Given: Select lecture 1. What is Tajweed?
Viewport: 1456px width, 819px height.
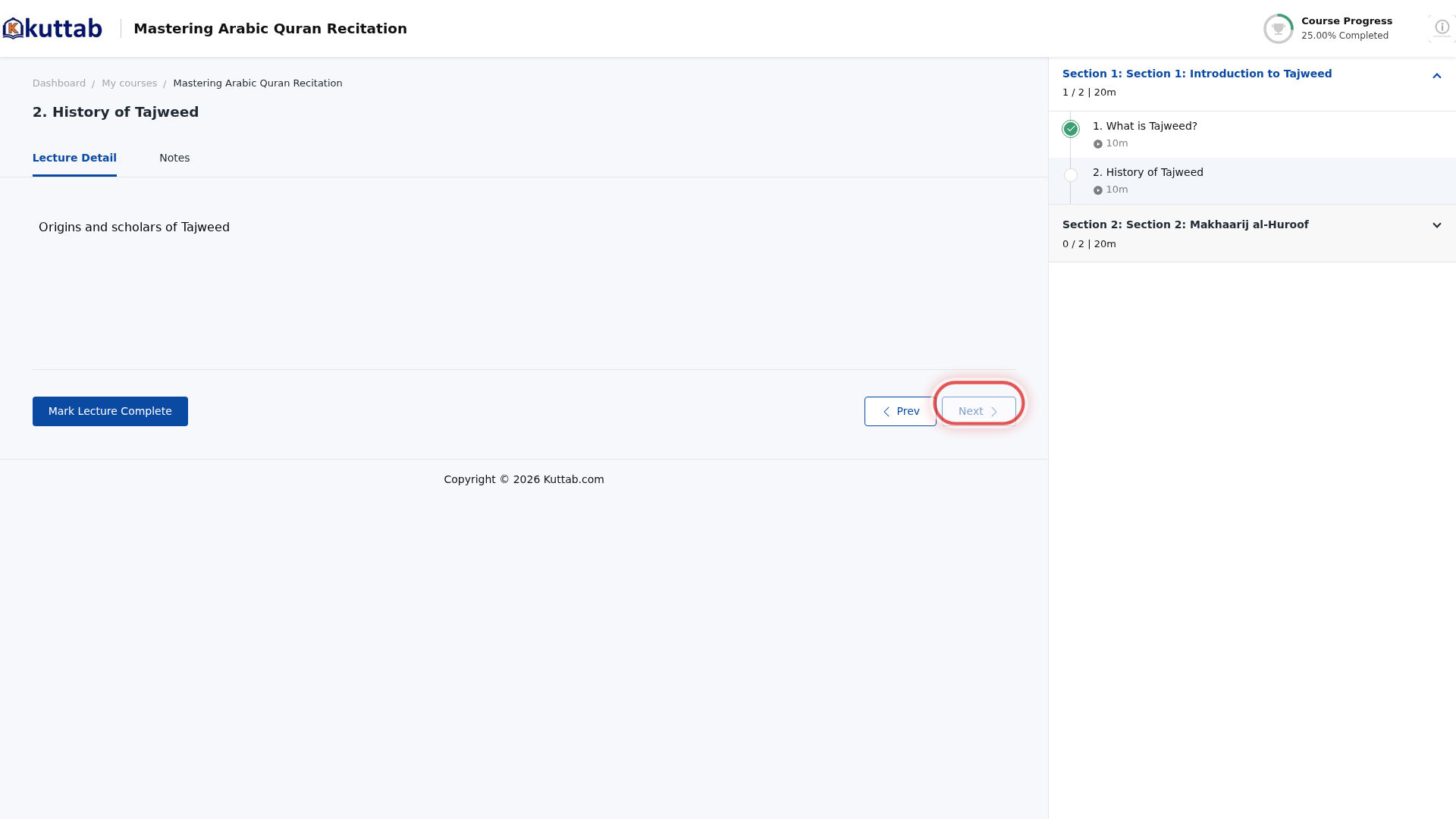Looking at the screenshot, I should (x=1144, y=126).
